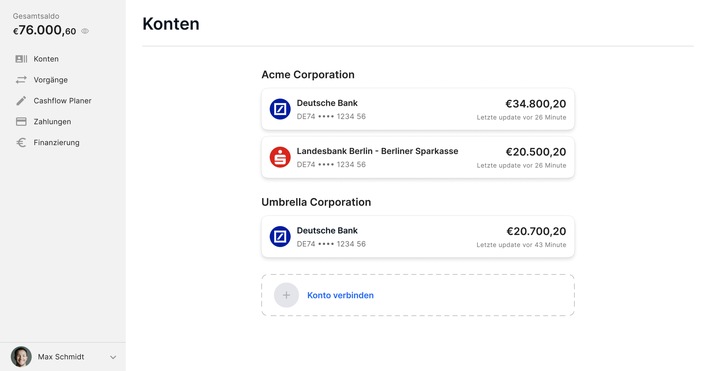Click the Umbrella Deutsche Bank logo

click(280, 236)
